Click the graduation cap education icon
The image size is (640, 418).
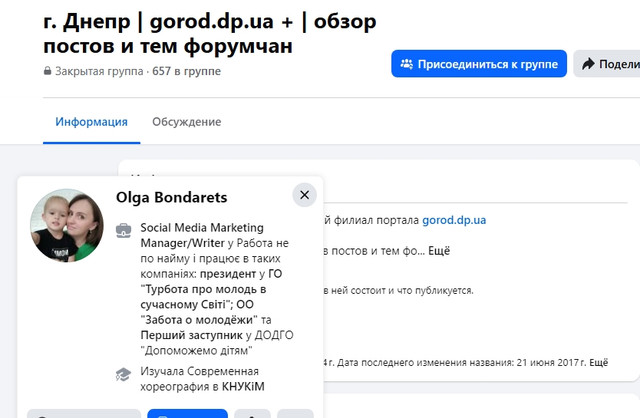[124, 374]
